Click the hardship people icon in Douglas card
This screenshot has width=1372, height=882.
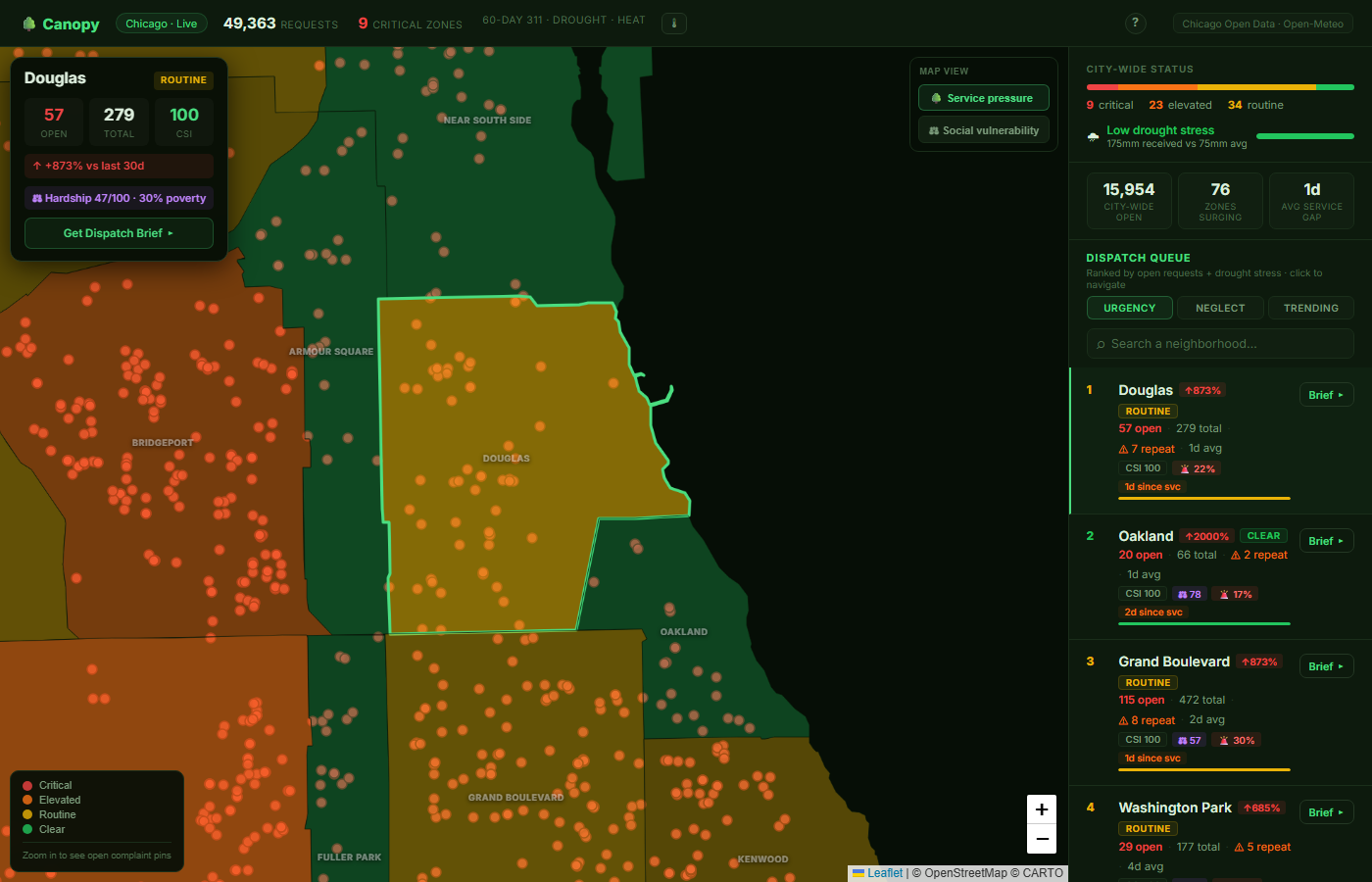pos(37,198)
